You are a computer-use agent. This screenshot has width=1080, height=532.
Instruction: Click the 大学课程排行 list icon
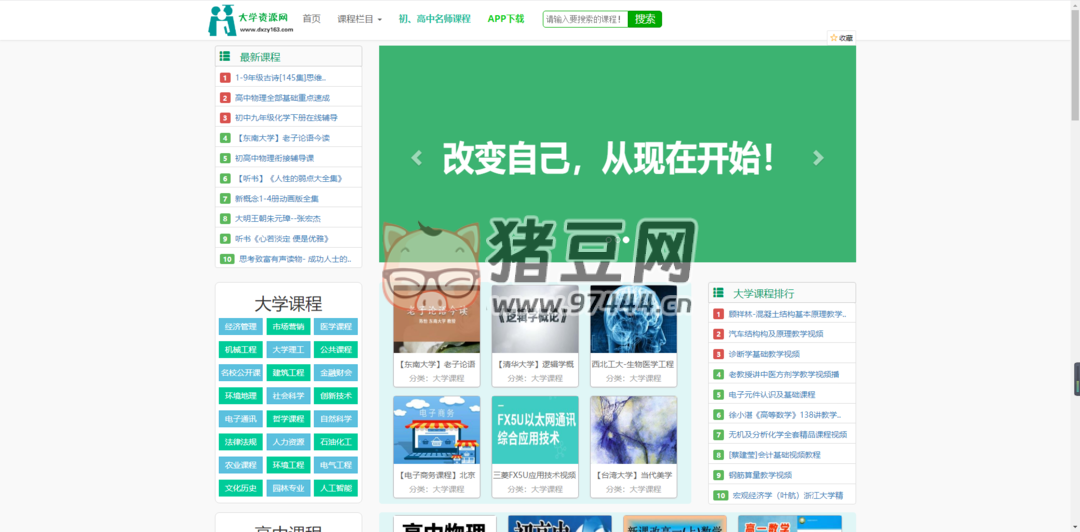point(718,293)
